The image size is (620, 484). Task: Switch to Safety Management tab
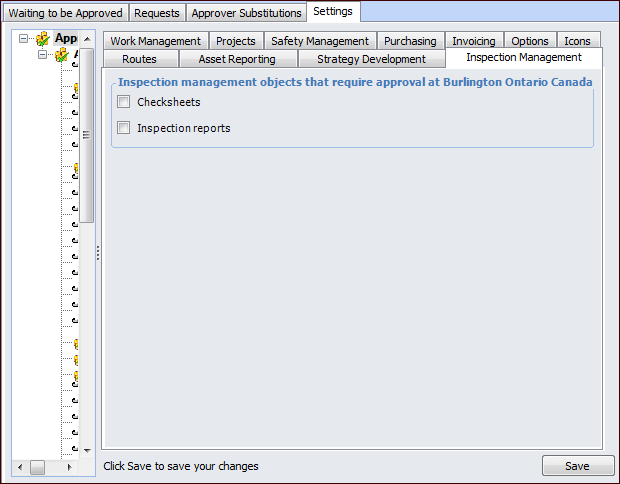coord(320,41)
